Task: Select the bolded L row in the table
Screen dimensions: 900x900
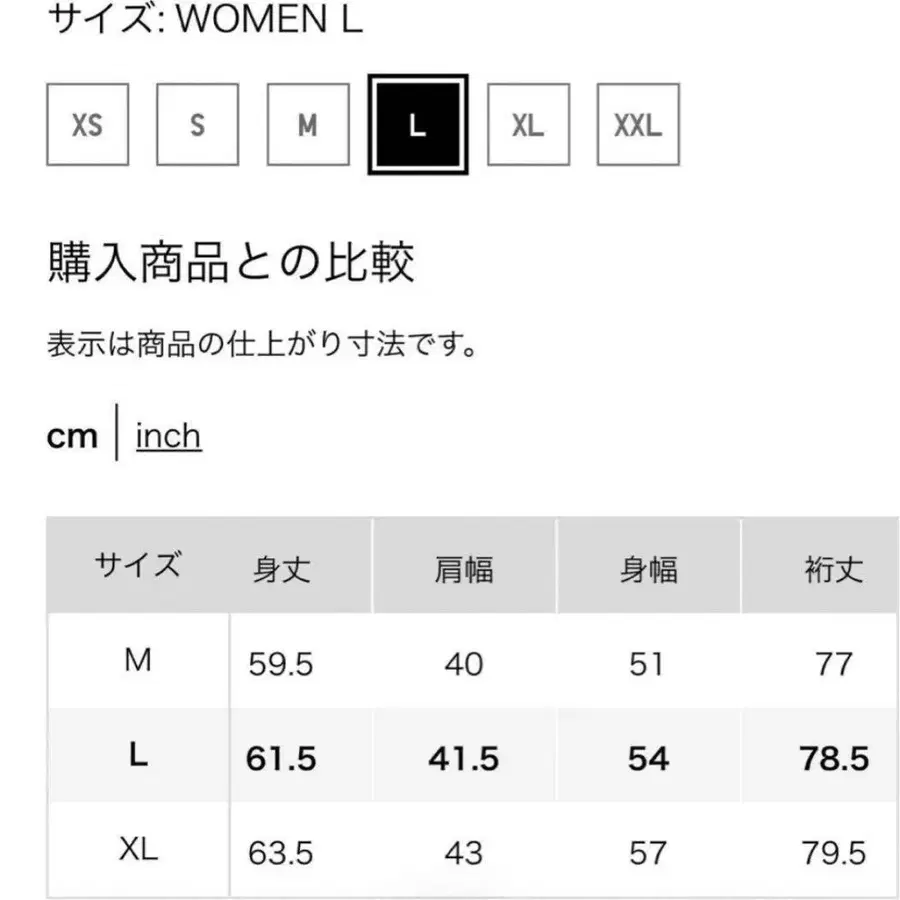Action: click(139, 757)
